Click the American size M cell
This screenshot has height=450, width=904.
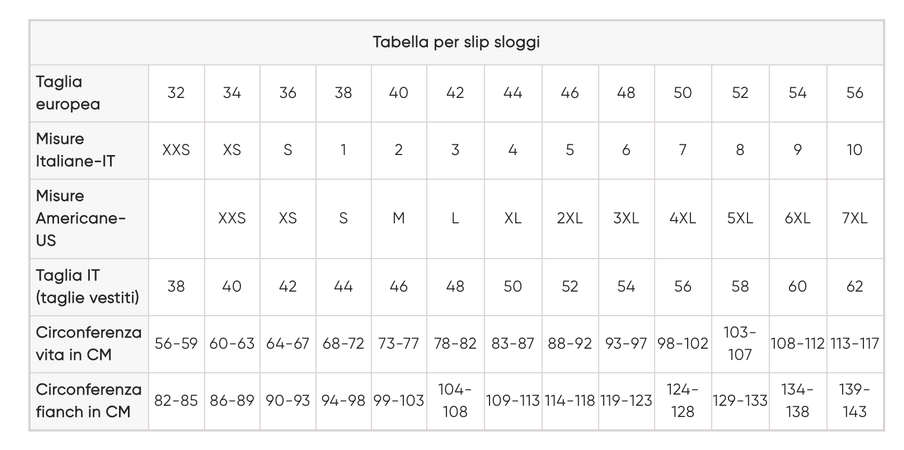398,218
